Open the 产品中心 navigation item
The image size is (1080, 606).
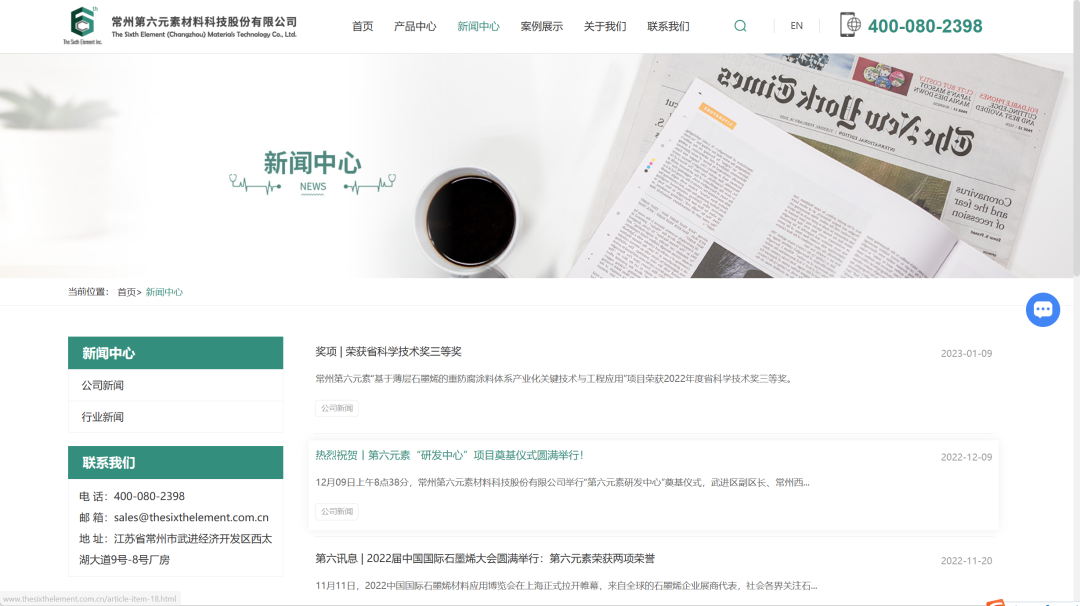click(416, 26)
